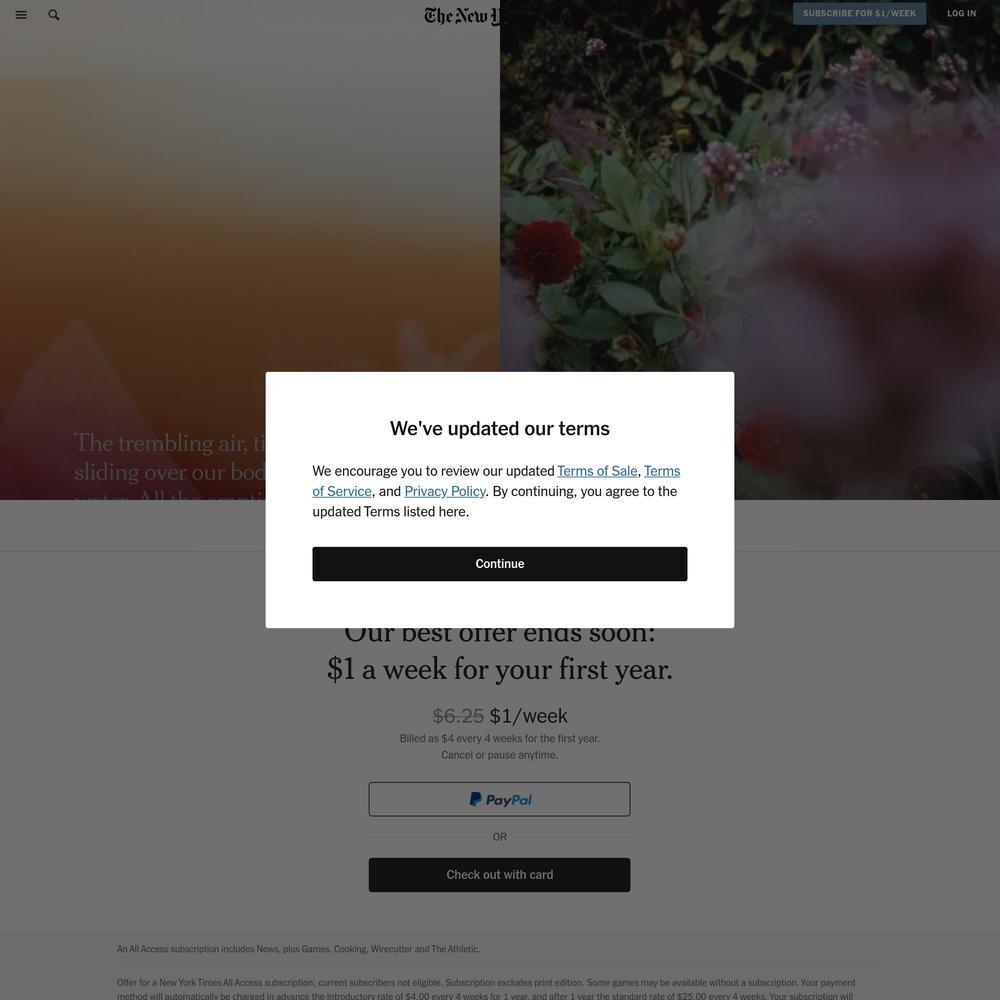This screenshot has width=1000, height=1000.
Task: Click the struck-through $6.25 price
Action: tap(458, 716)
